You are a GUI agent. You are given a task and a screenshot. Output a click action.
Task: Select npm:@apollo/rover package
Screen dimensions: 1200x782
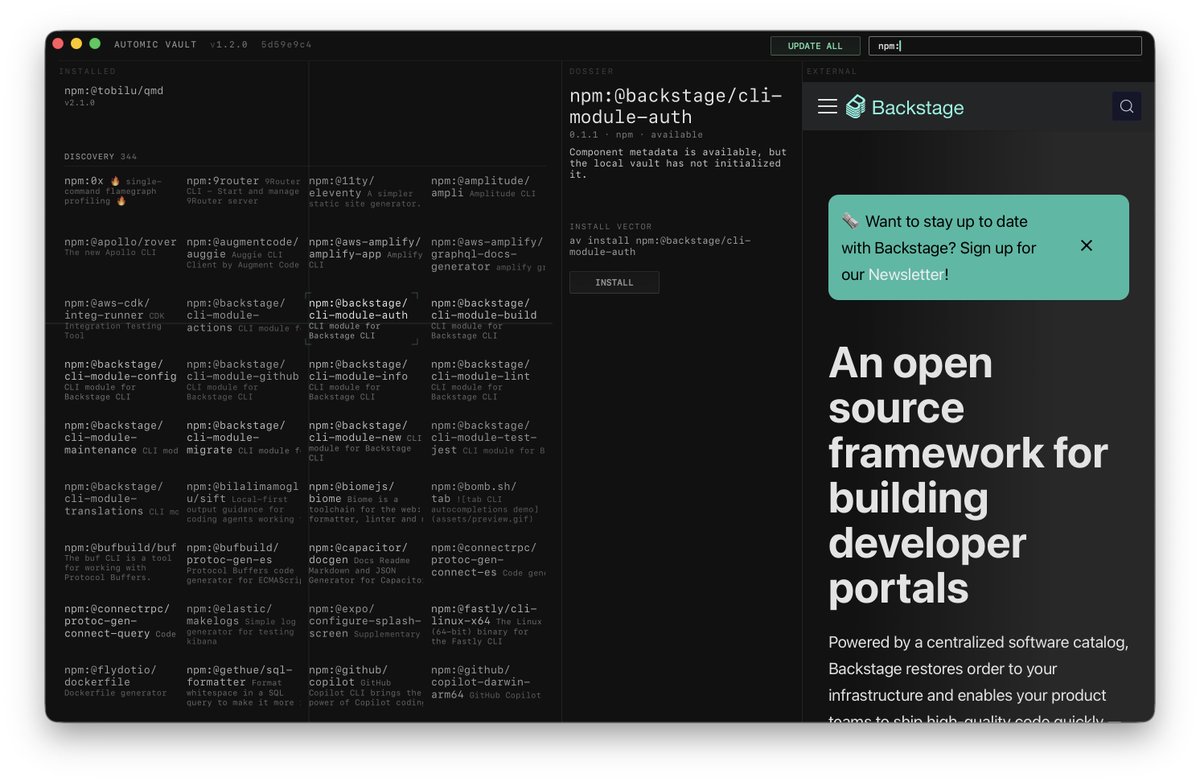pyautogui.click(x=120, y=247)
